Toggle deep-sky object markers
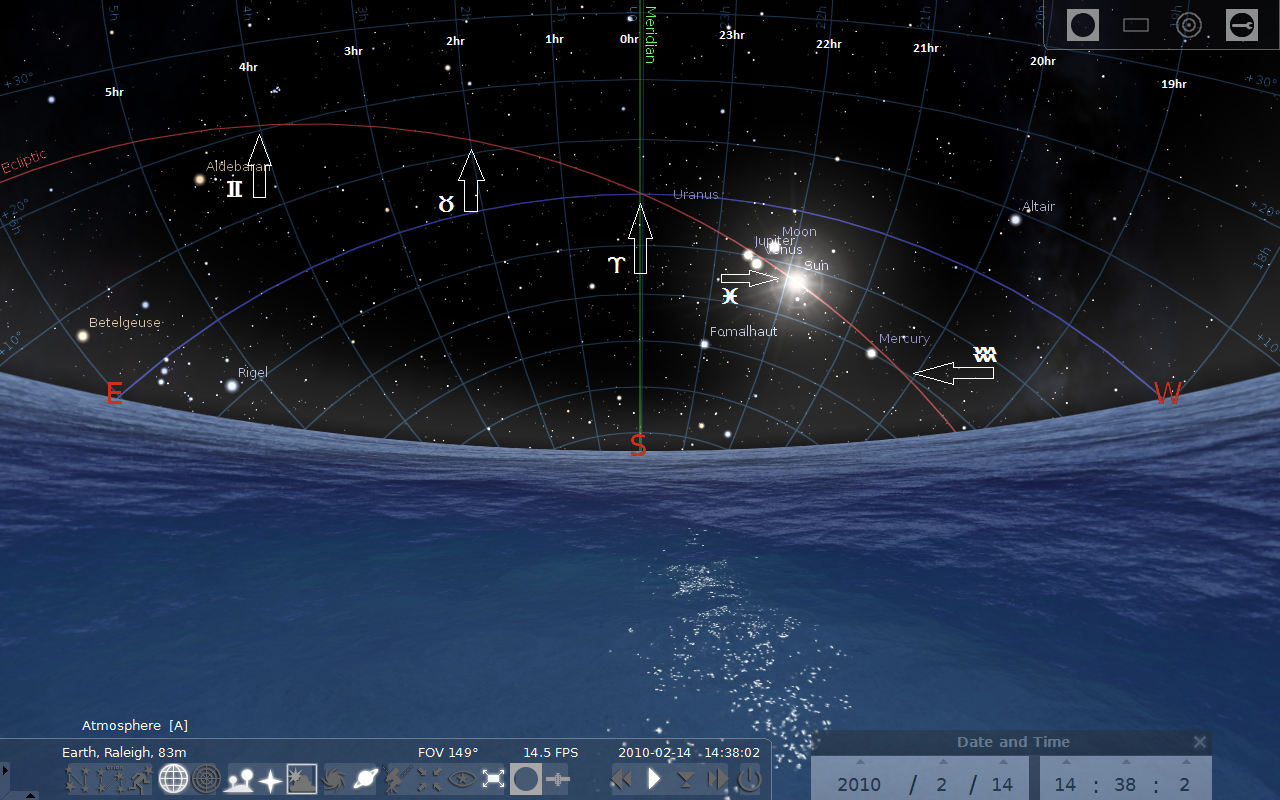Image resolution: width=1280 pixels, height=800 pixels. coord(332,779)
